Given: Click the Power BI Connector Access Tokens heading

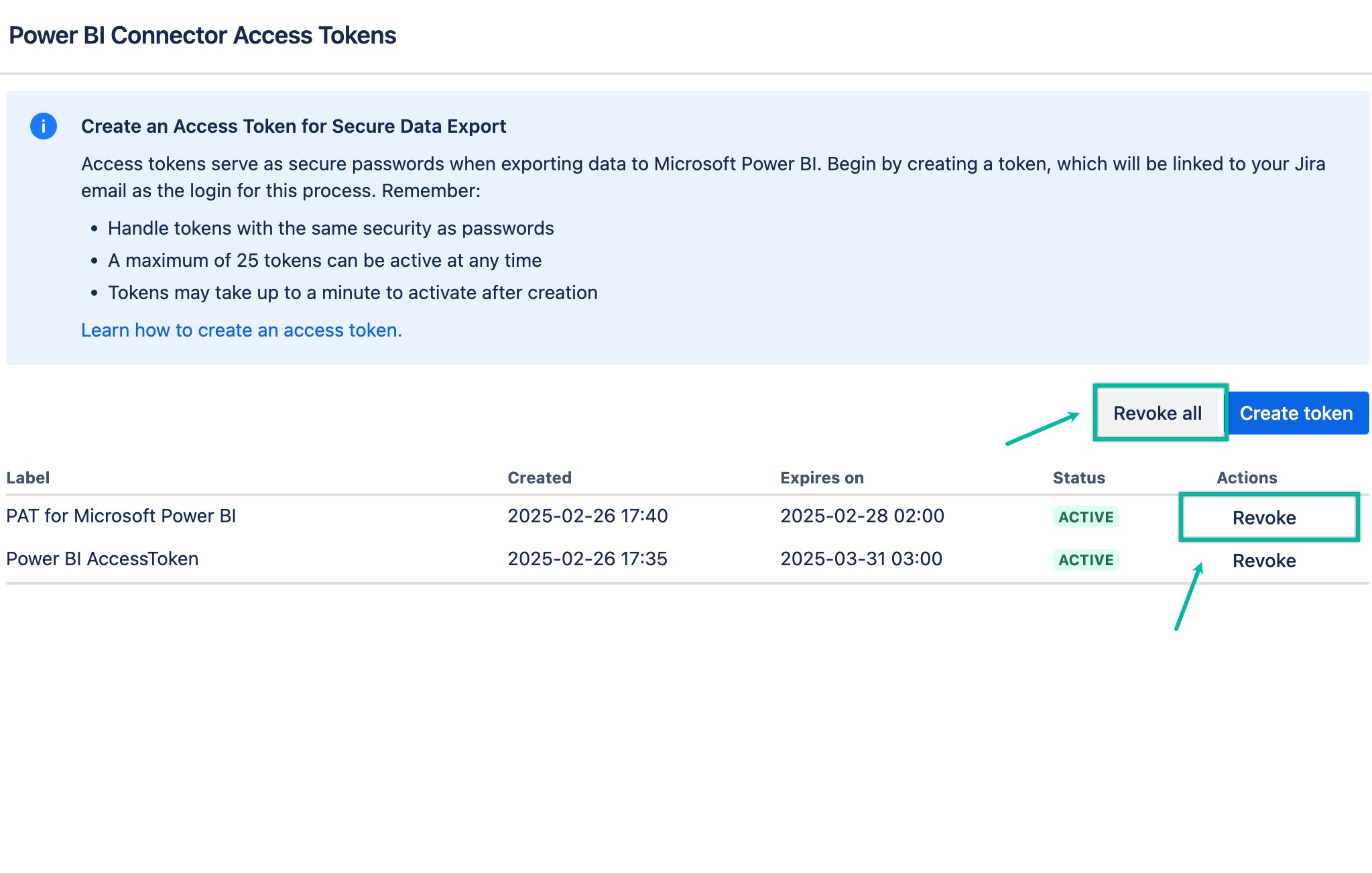Looking at the screenshot, I should (x=201, y=35).
